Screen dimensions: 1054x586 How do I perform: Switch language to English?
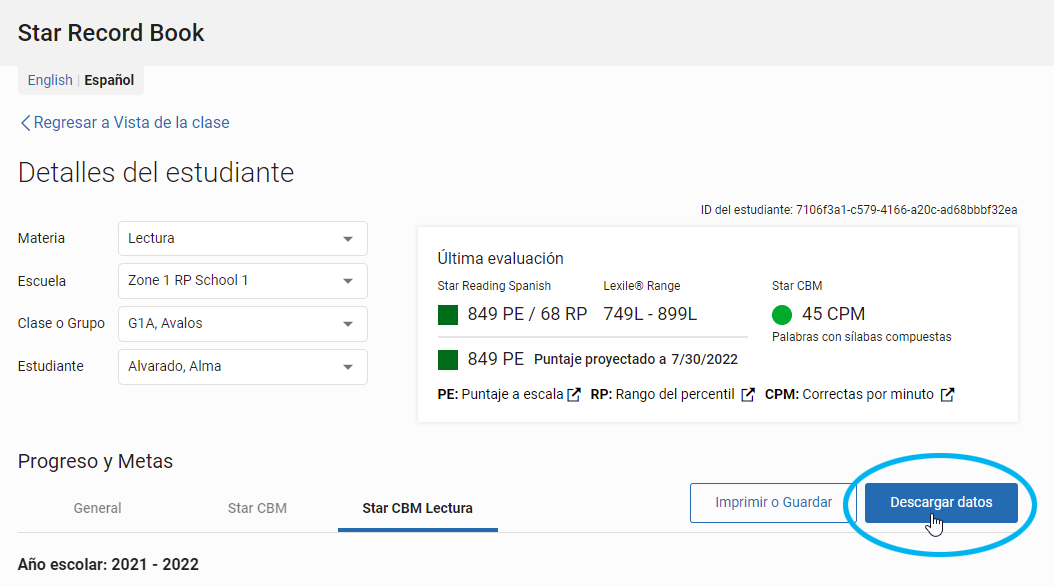pos(50,81)
